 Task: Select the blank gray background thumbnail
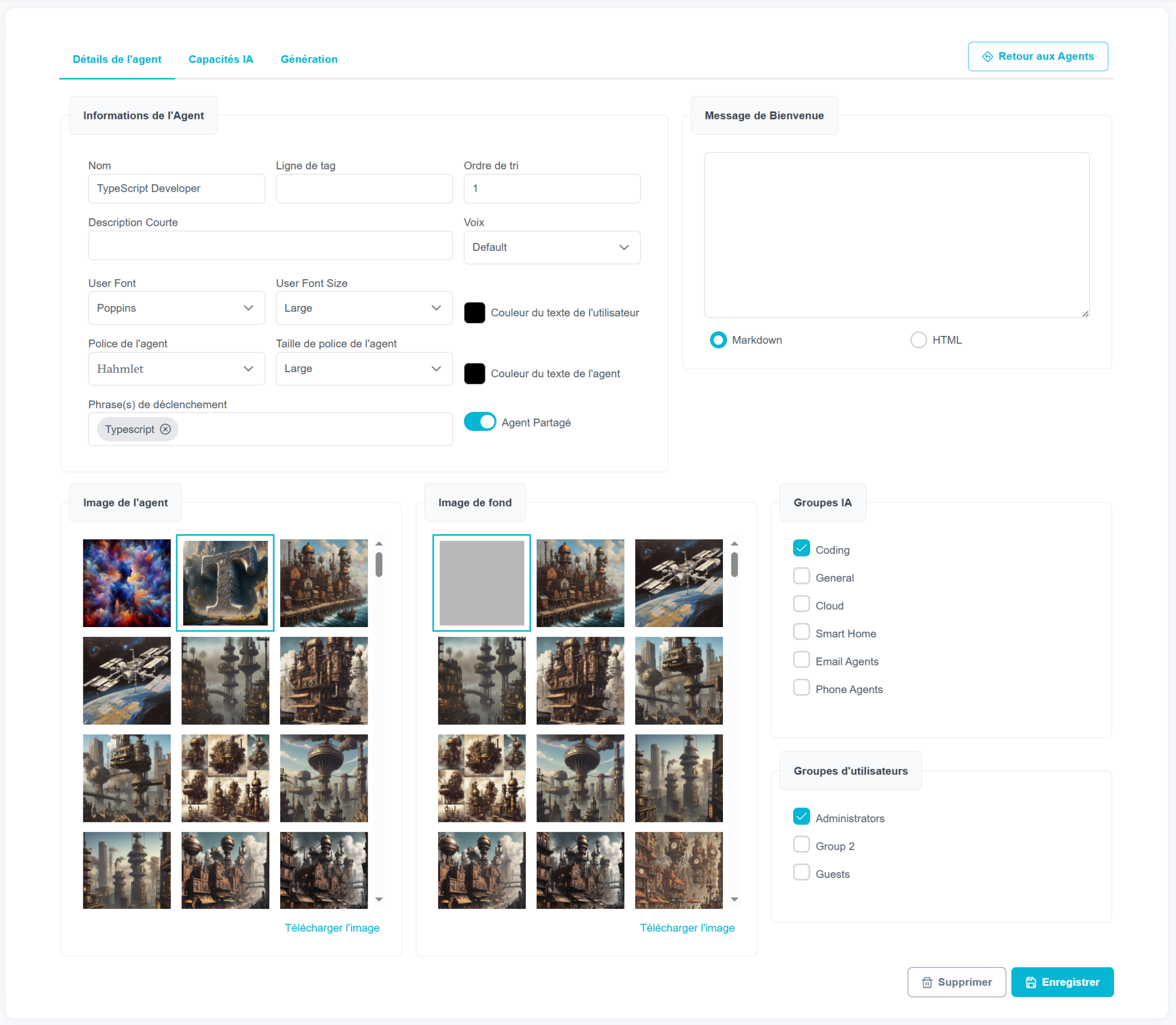[482, 583]
